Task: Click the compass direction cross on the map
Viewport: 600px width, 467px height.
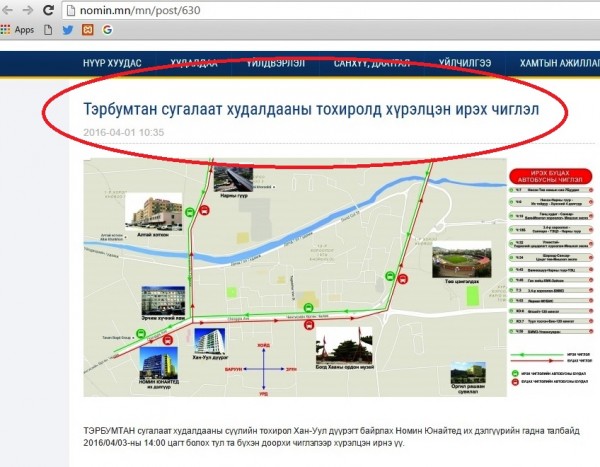Action: coord(264,369)
